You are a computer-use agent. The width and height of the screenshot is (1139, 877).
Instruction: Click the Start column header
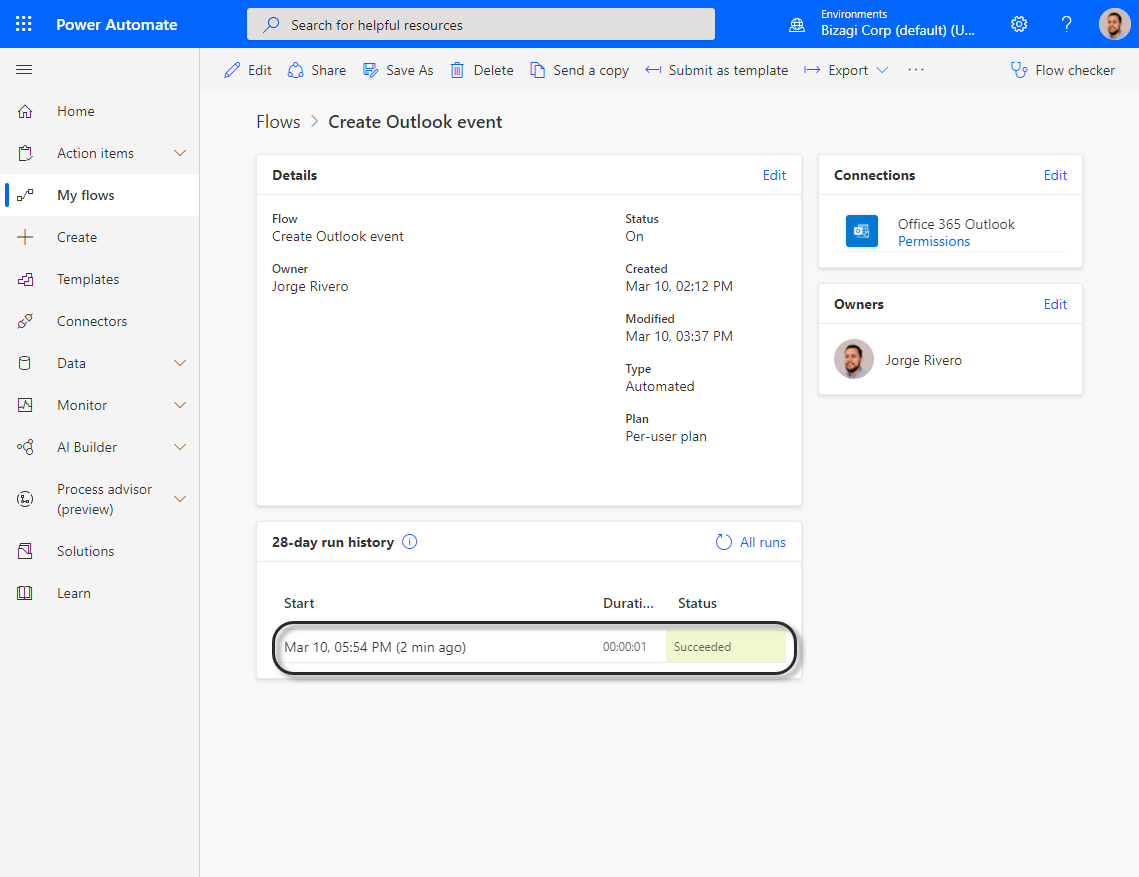pos(299,603)
